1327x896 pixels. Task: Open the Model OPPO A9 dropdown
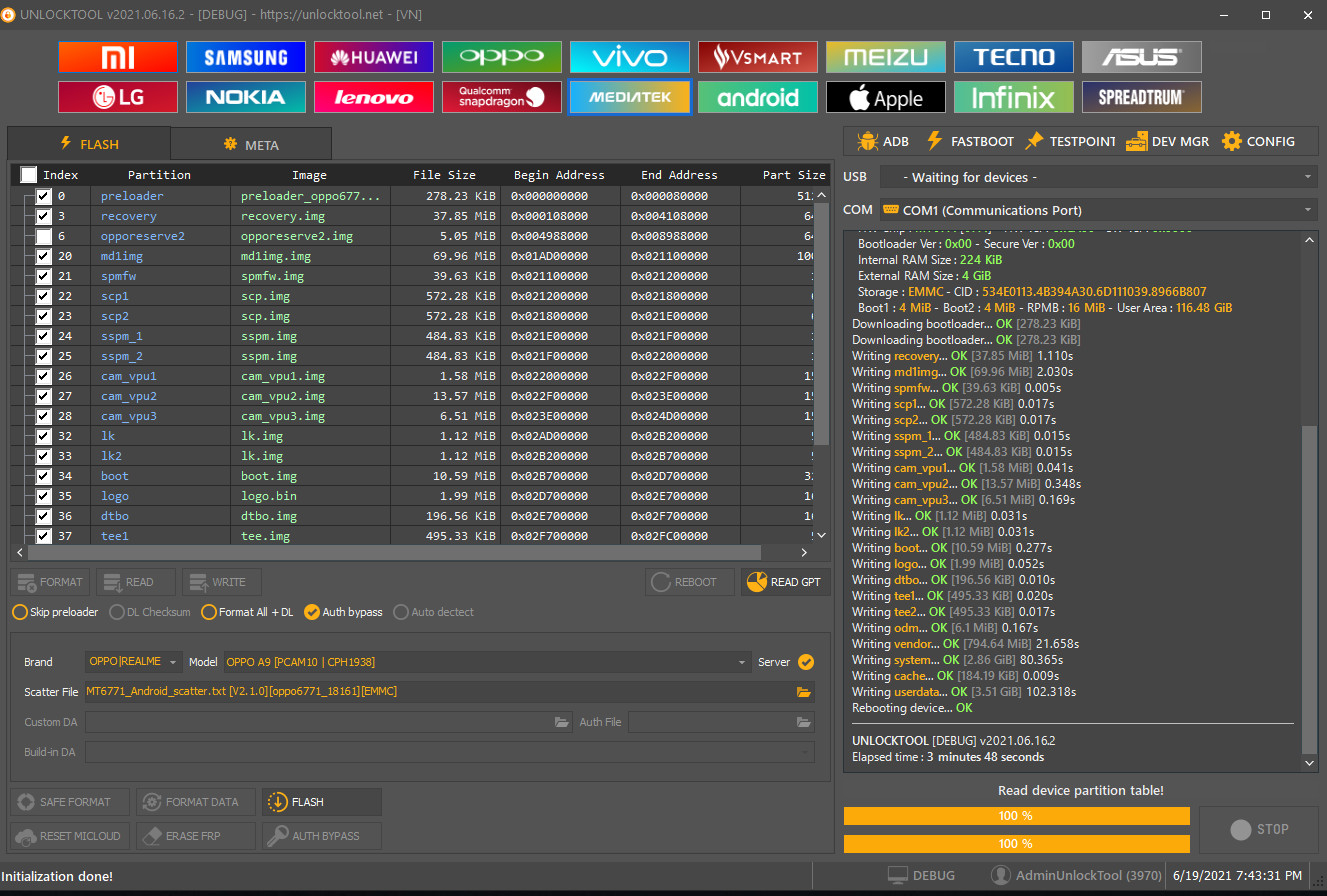[486, 662]
